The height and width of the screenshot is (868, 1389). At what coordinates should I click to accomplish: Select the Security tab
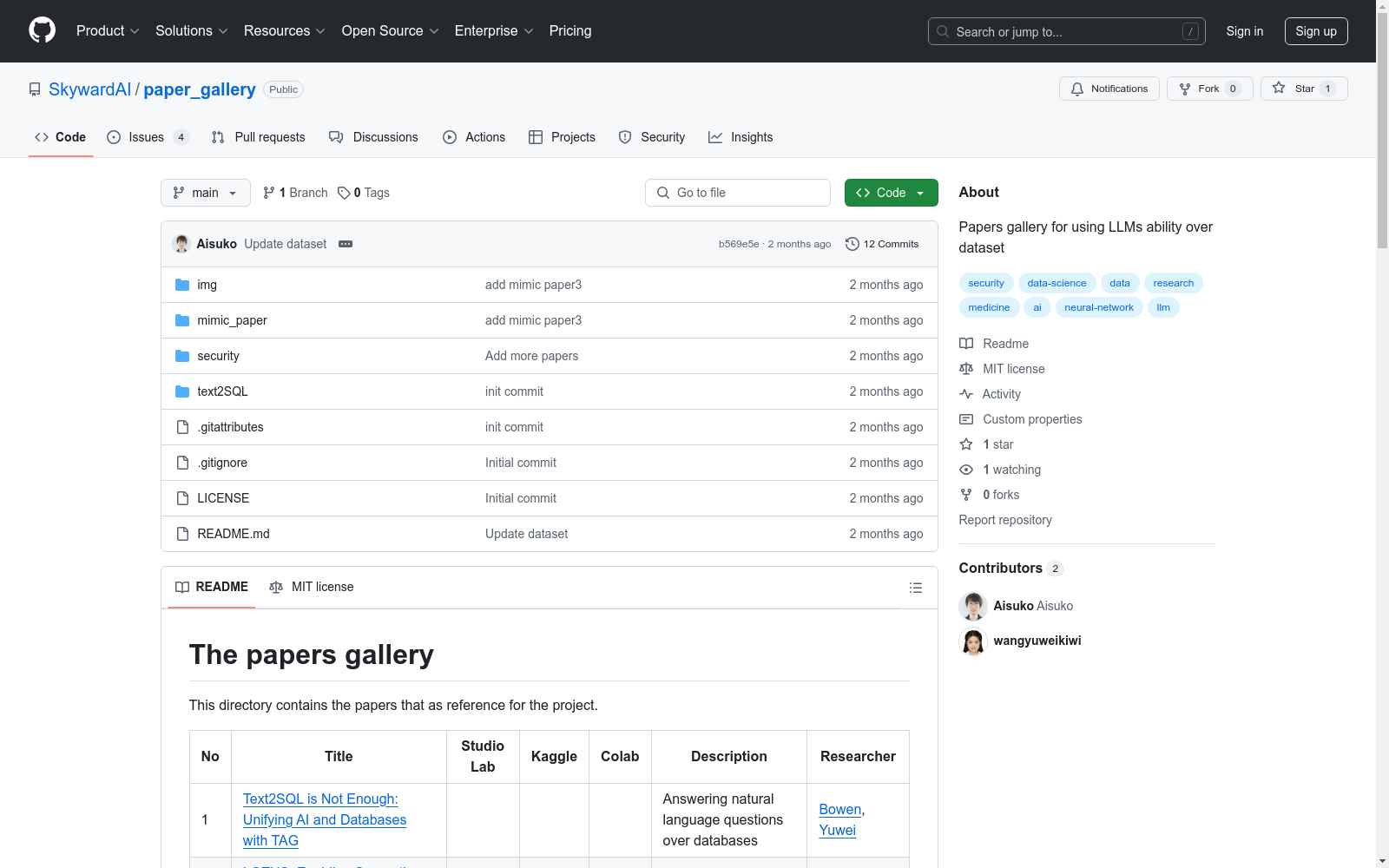[652, 137]
